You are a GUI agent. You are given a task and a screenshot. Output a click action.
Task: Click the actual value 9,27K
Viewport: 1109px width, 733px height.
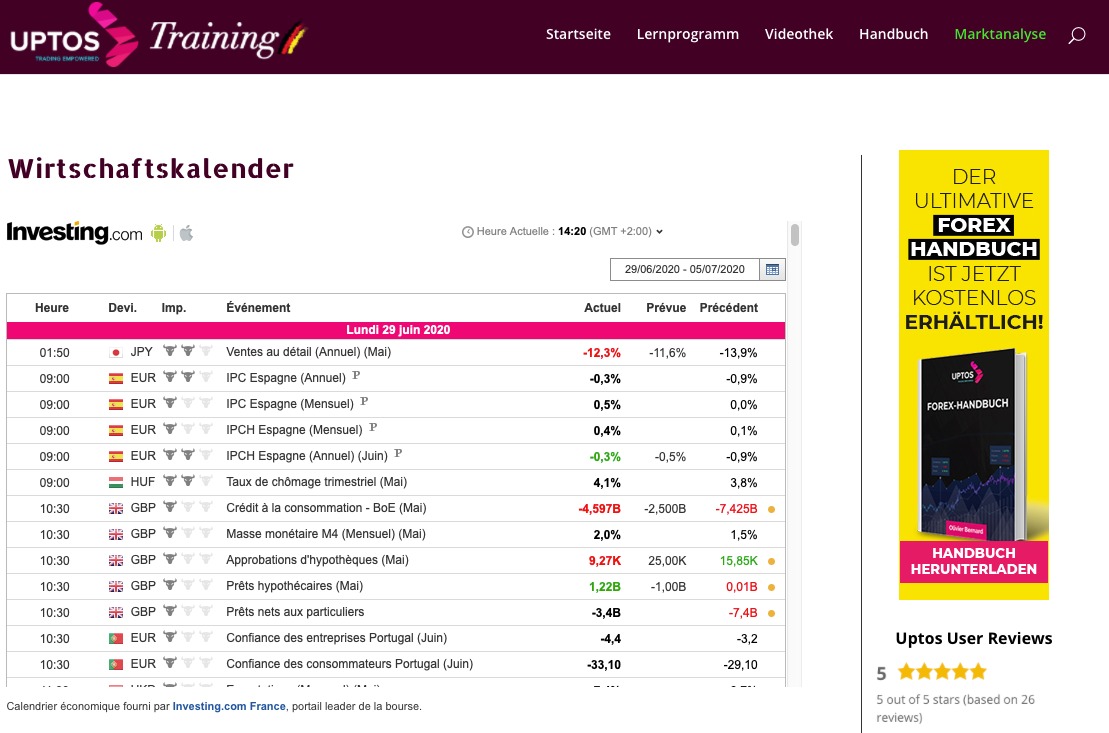(x=605, y=561)
